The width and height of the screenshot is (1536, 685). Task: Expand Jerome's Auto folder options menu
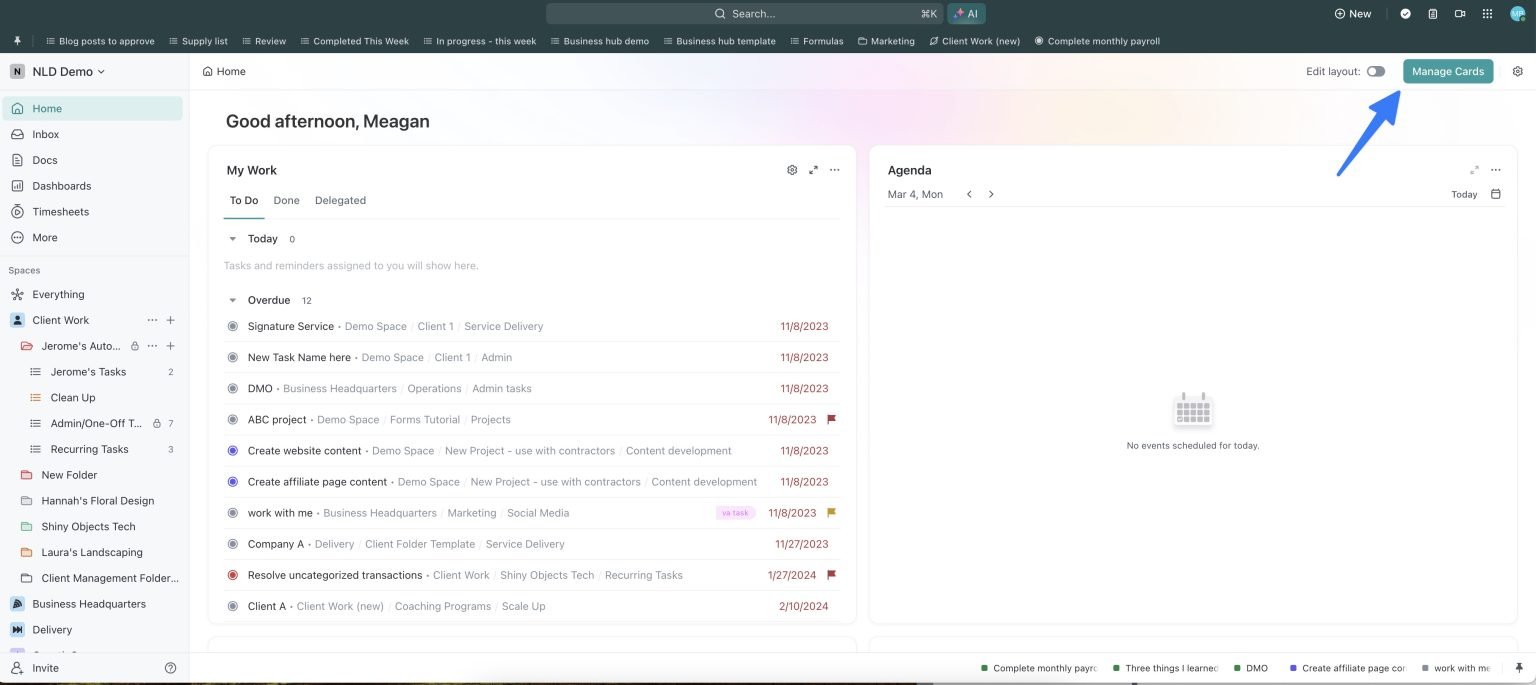point(152,345)
